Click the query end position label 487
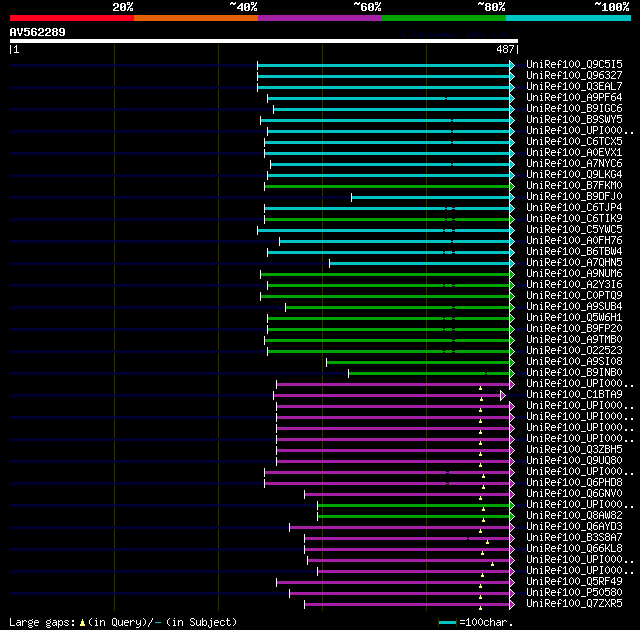 [505, 49]
